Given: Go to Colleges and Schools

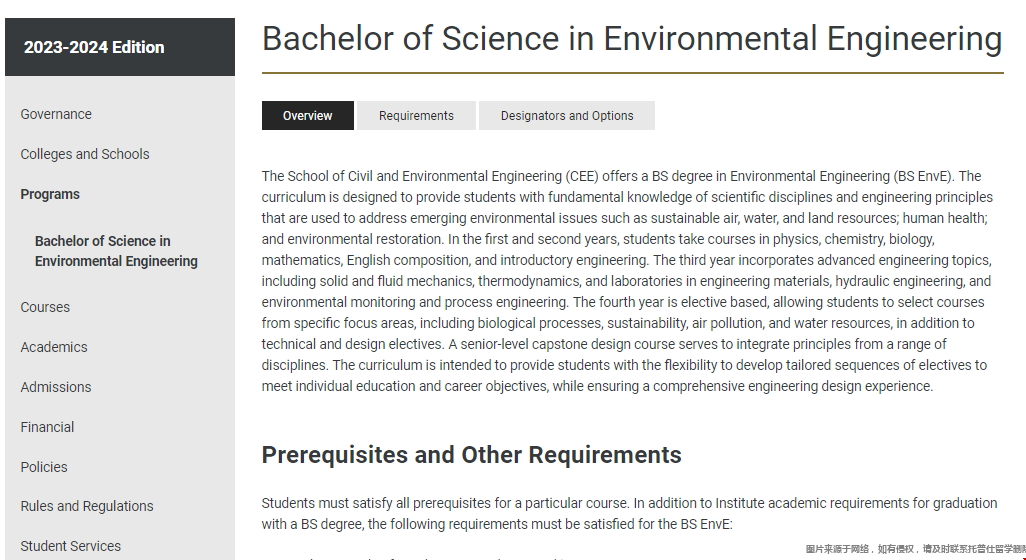Looking at the screenshot, I should (85, 154).
